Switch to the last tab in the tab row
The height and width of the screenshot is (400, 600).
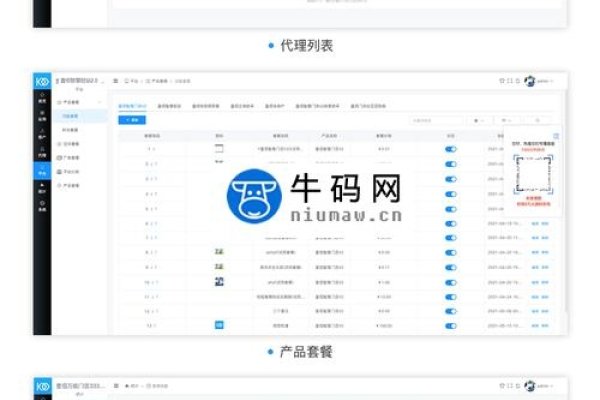click(x=368, y=106)
